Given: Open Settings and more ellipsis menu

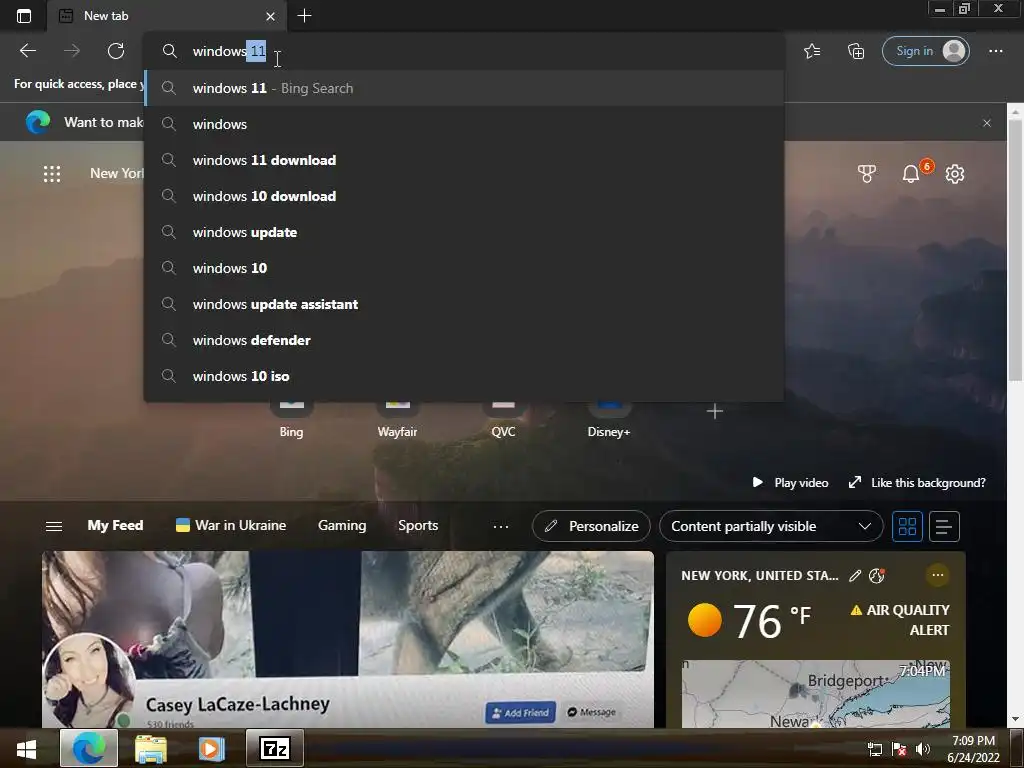Looking at the screenshot, I should pos(995,51).
